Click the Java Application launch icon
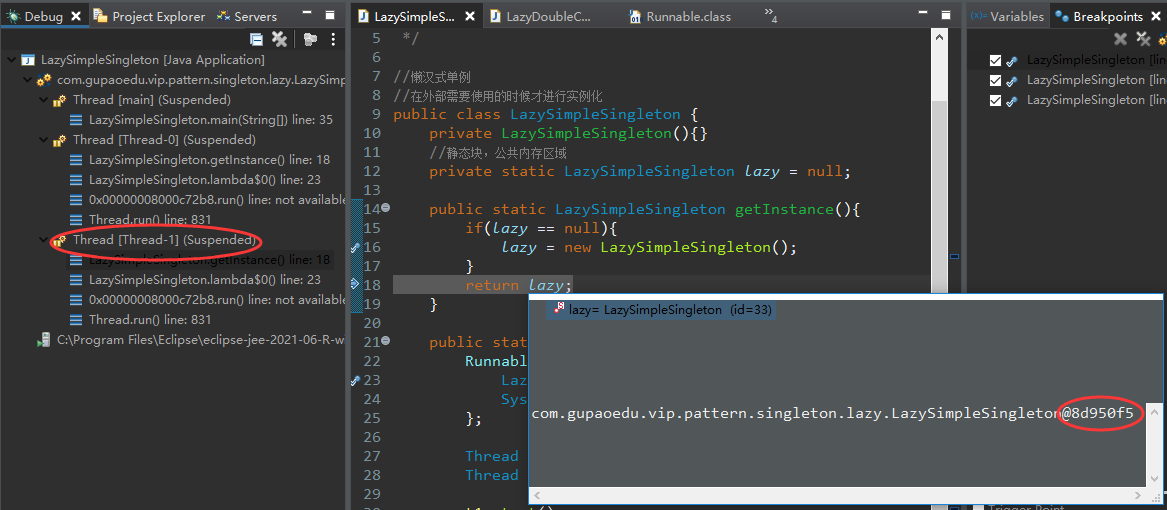Image resolution: width=1167 pixels, height=510 pixels. tap(28, 60)
